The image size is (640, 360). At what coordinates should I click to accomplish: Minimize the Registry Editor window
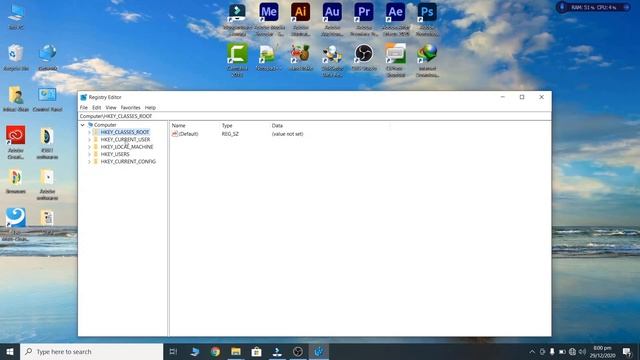click(503, 97)
